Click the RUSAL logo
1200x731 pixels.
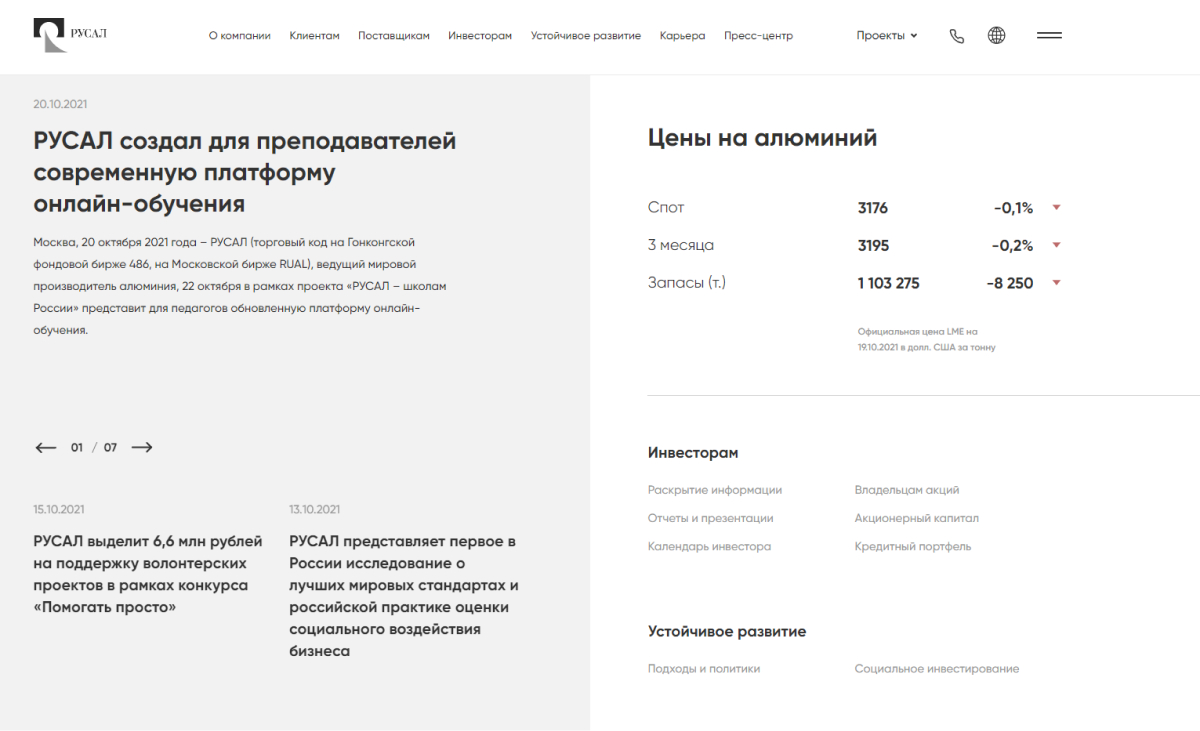point(70,35)
